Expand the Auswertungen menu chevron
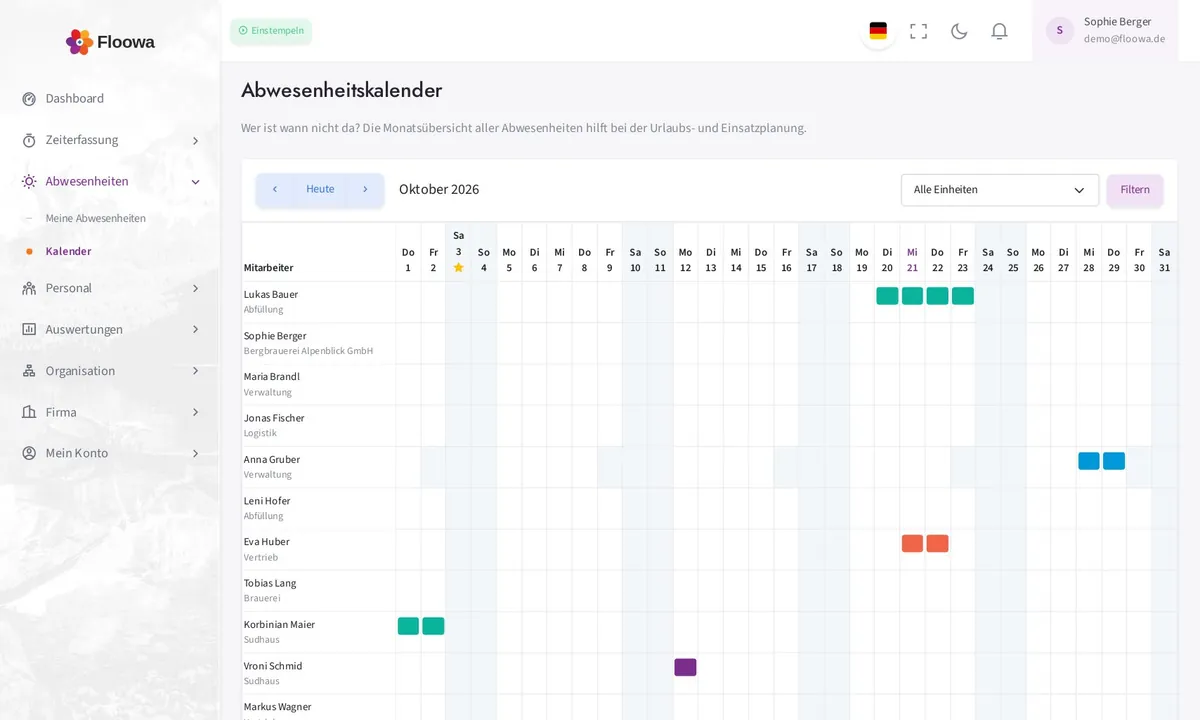This screenshot has height=720, width=1200. pos(195,330)
